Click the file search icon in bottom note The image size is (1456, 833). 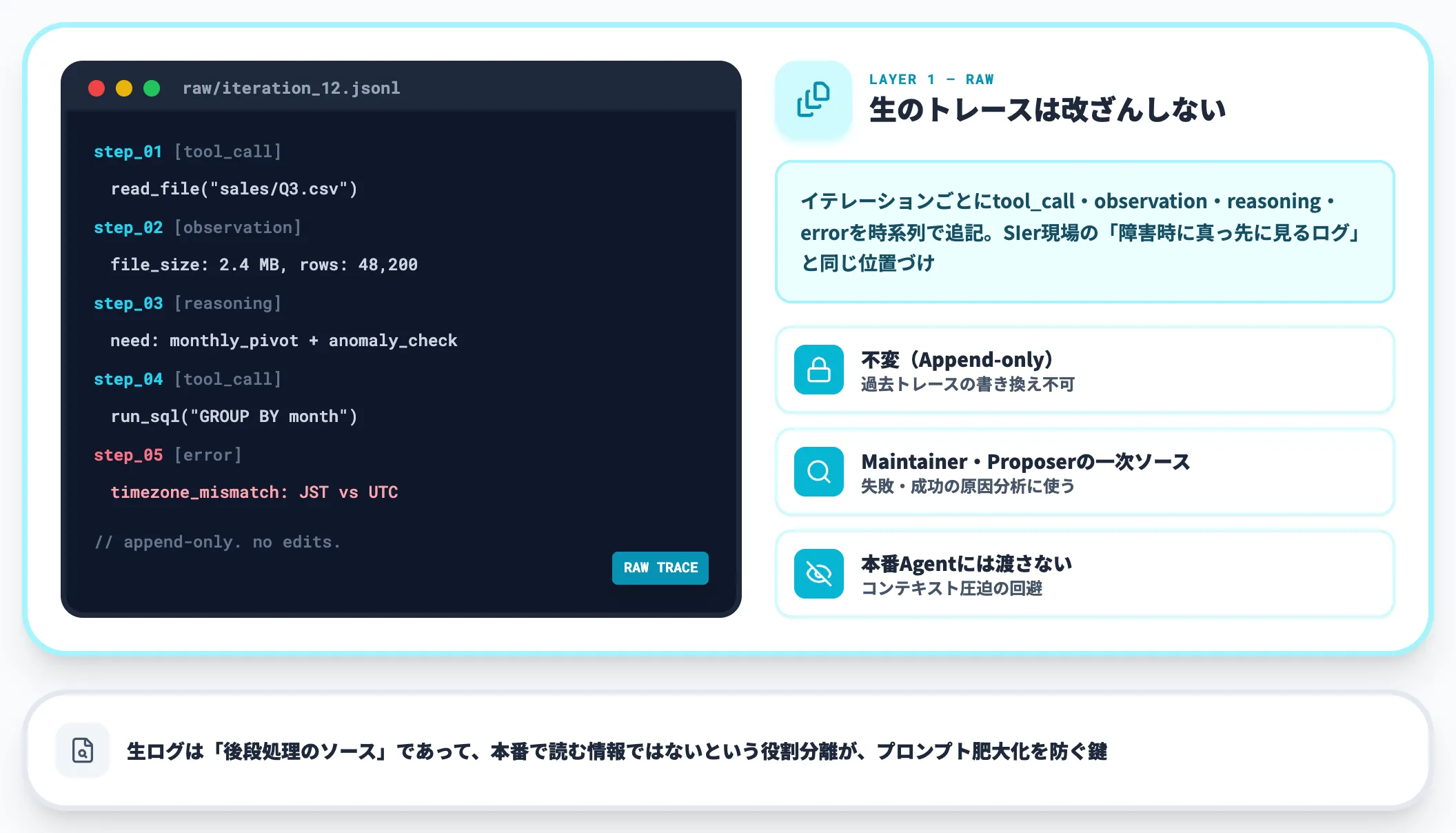83,750
